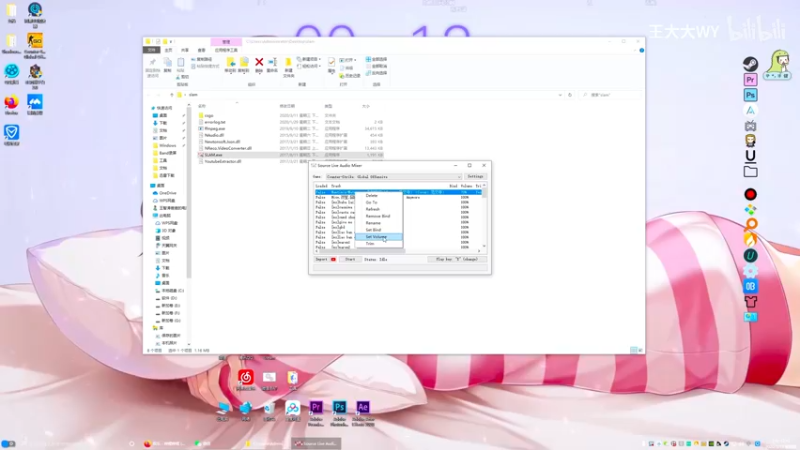
Task: Click the U icon in right dock
Action: (750, 156)
